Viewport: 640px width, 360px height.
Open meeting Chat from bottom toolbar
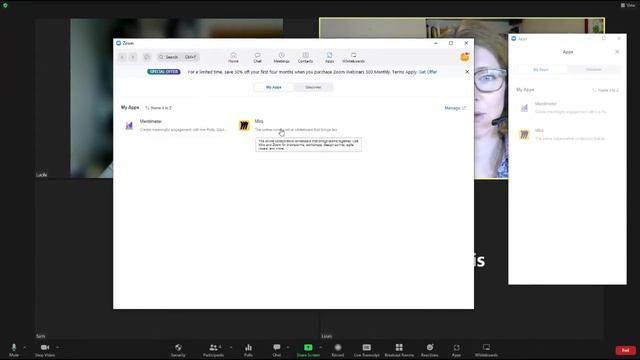pos(277,350)
